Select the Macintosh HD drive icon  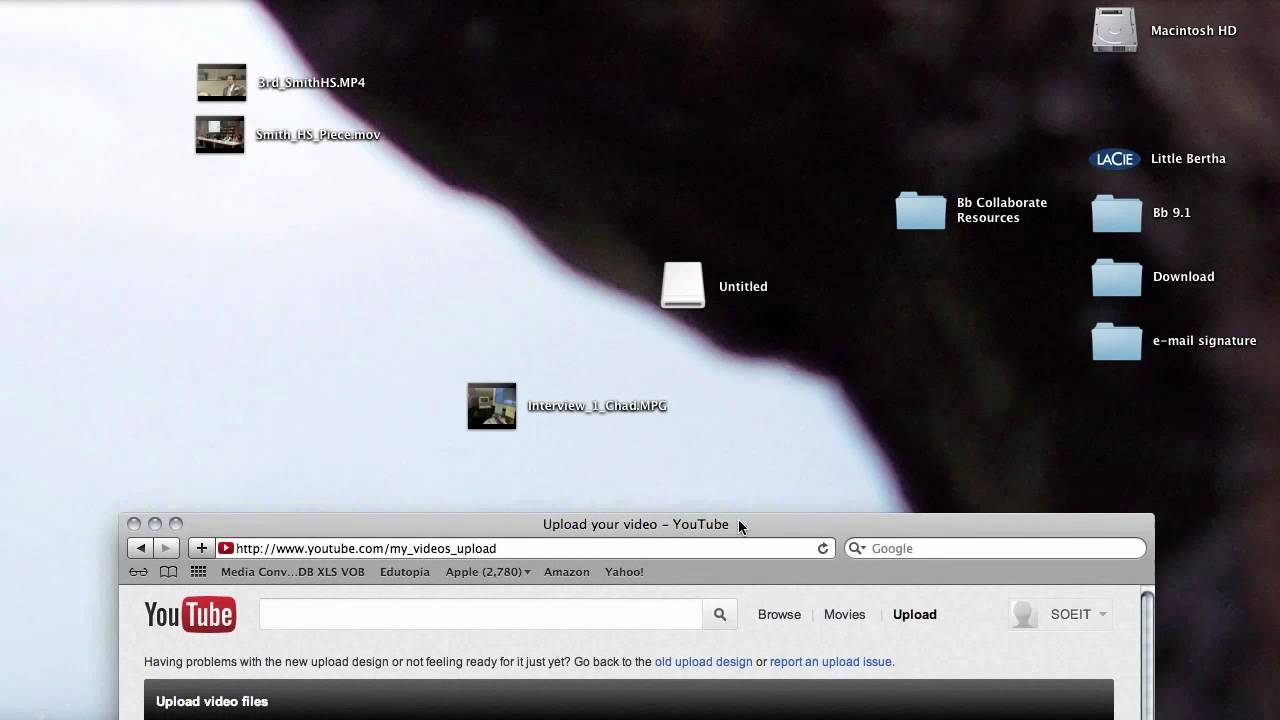pyautogui.click(x=1115, y=30)
